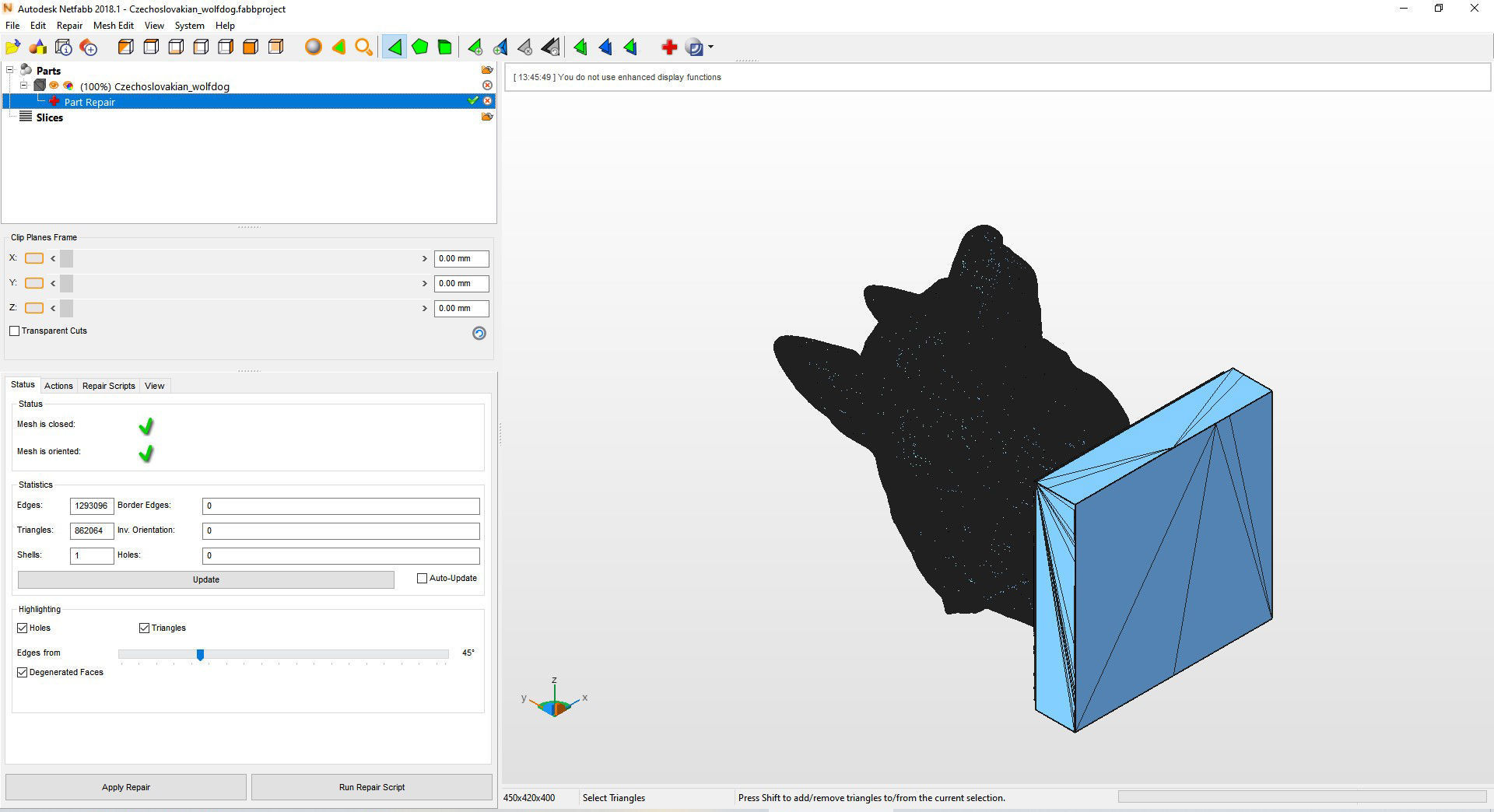Click the wolfdog part color wheel icon
Viewport: 1494px width, 812px height.
tap(68, 86)
